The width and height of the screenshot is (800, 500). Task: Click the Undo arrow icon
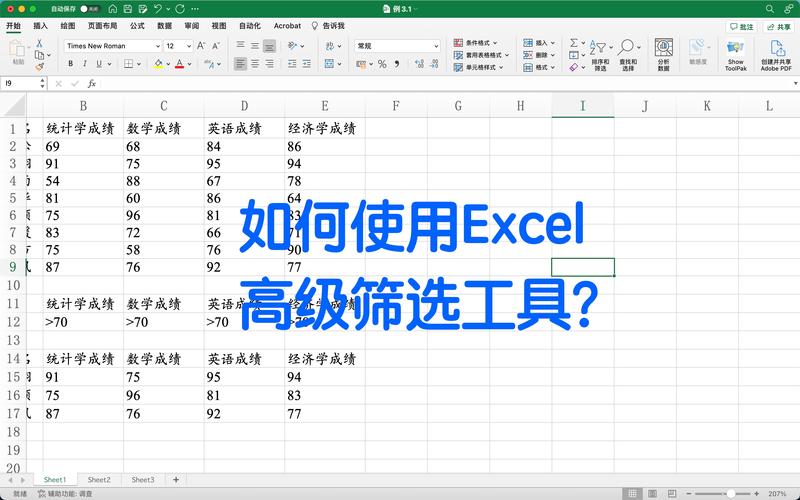tap(158, 9)
